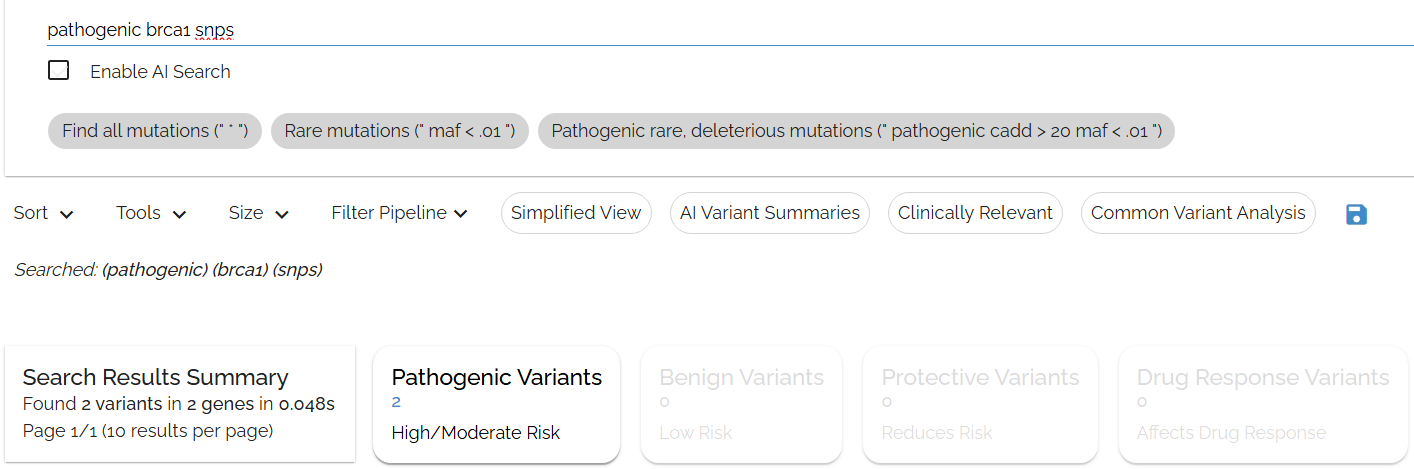
Task: Expand the Tools dropdown menu
Action: [151, 213]
